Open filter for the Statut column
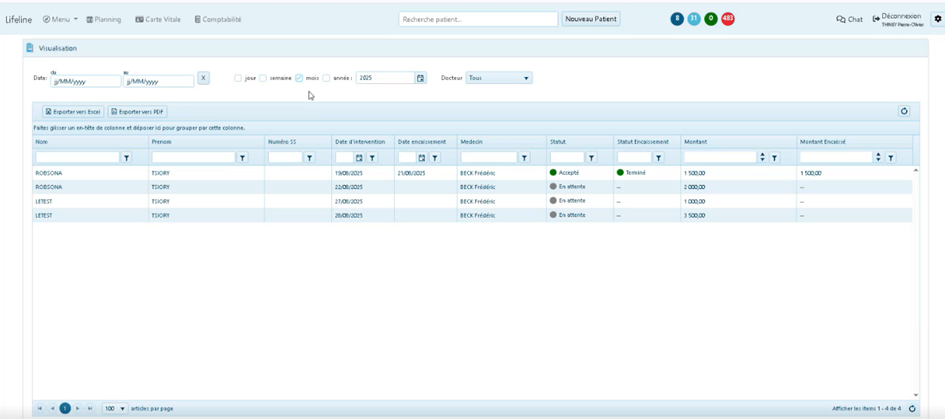 592,157
